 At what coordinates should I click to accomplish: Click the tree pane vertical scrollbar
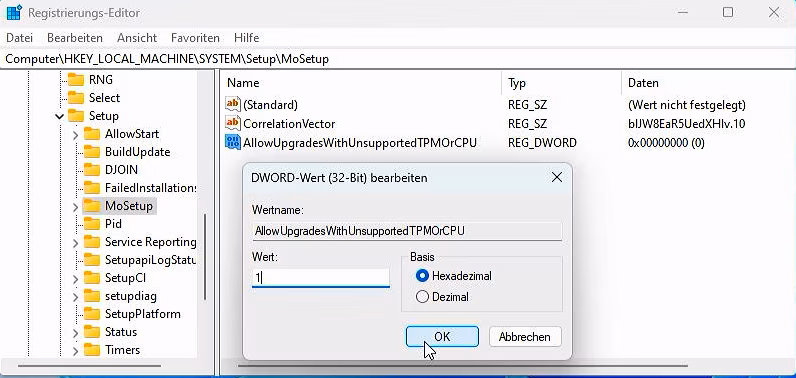205,257
